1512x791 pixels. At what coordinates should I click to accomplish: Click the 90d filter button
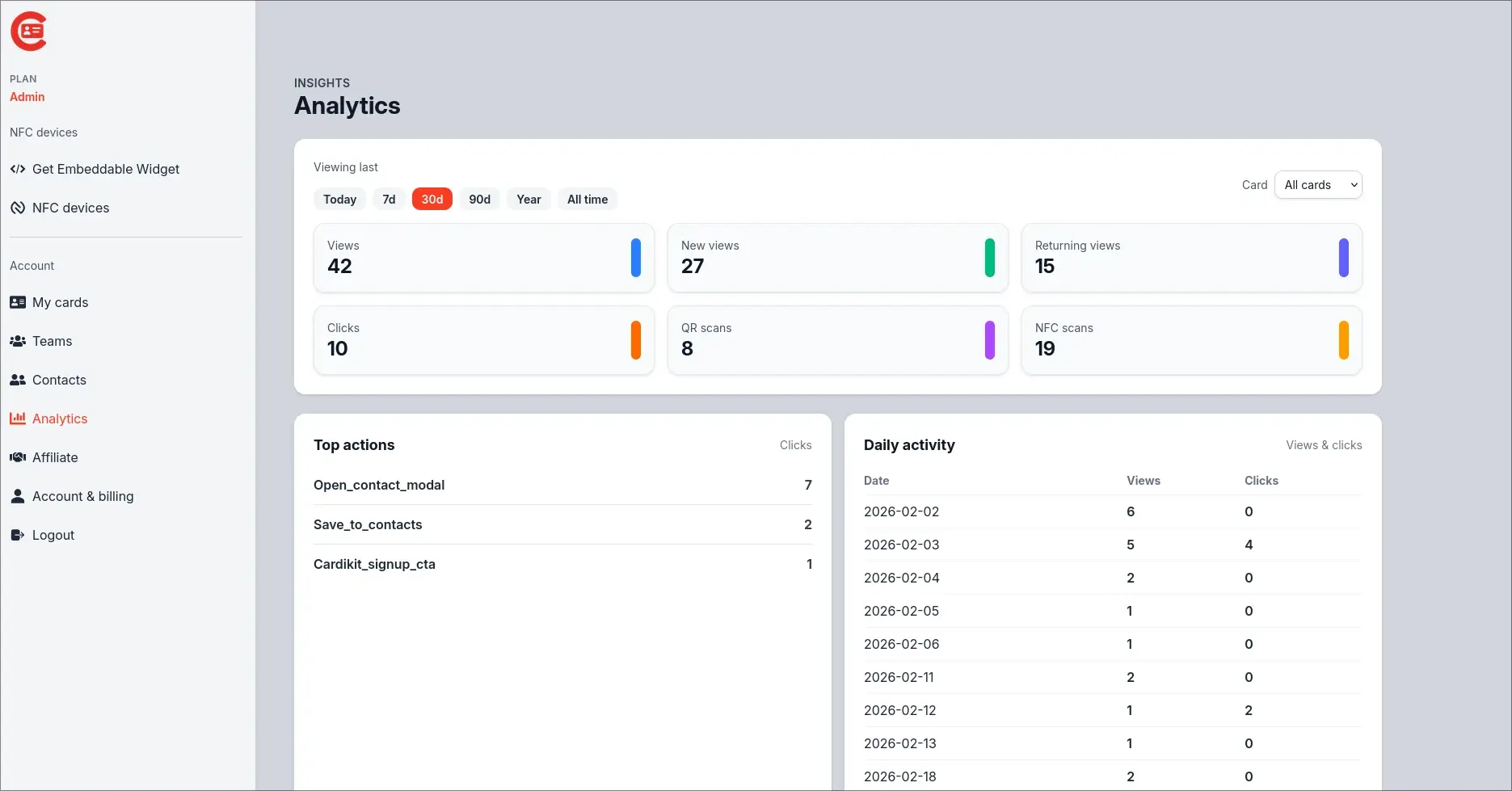pos(479,199)
